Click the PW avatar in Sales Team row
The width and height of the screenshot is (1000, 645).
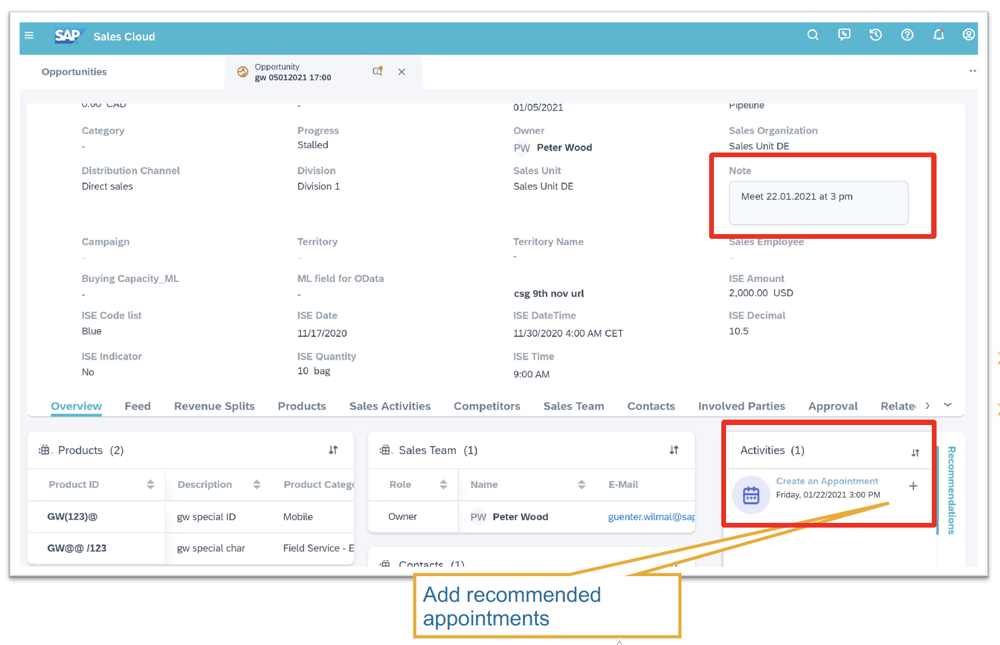(x=478, y=517)
